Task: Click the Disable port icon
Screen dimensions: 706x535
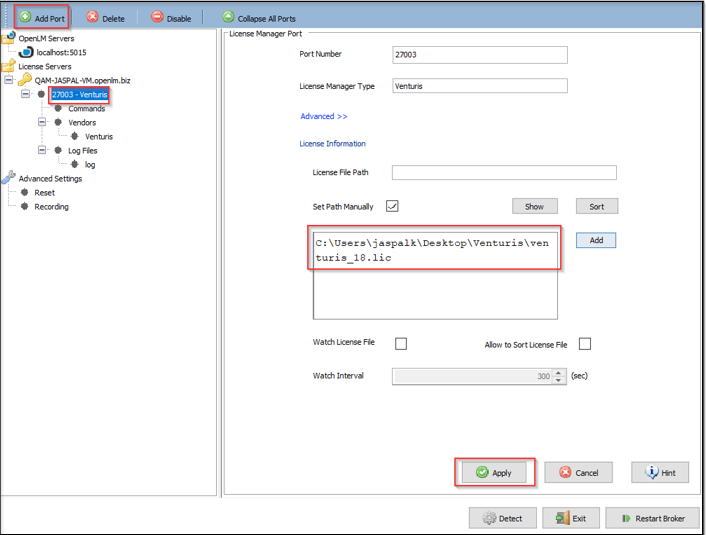Action: pos(157,18)
